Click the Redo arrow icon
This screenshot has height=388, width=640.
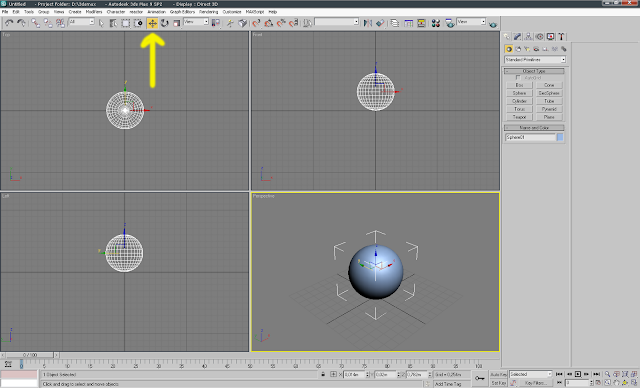click(x=21, y=23)
